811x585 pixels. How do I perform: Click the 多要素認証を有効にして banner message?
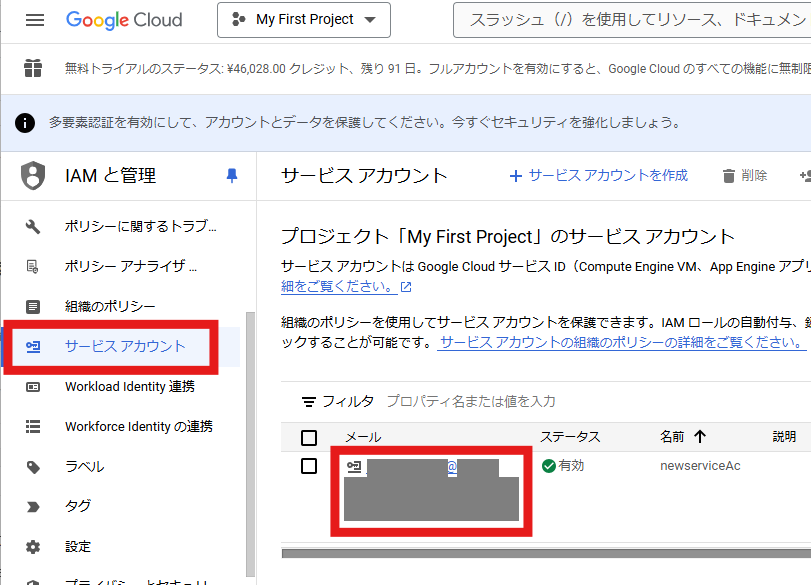[365, 123]
